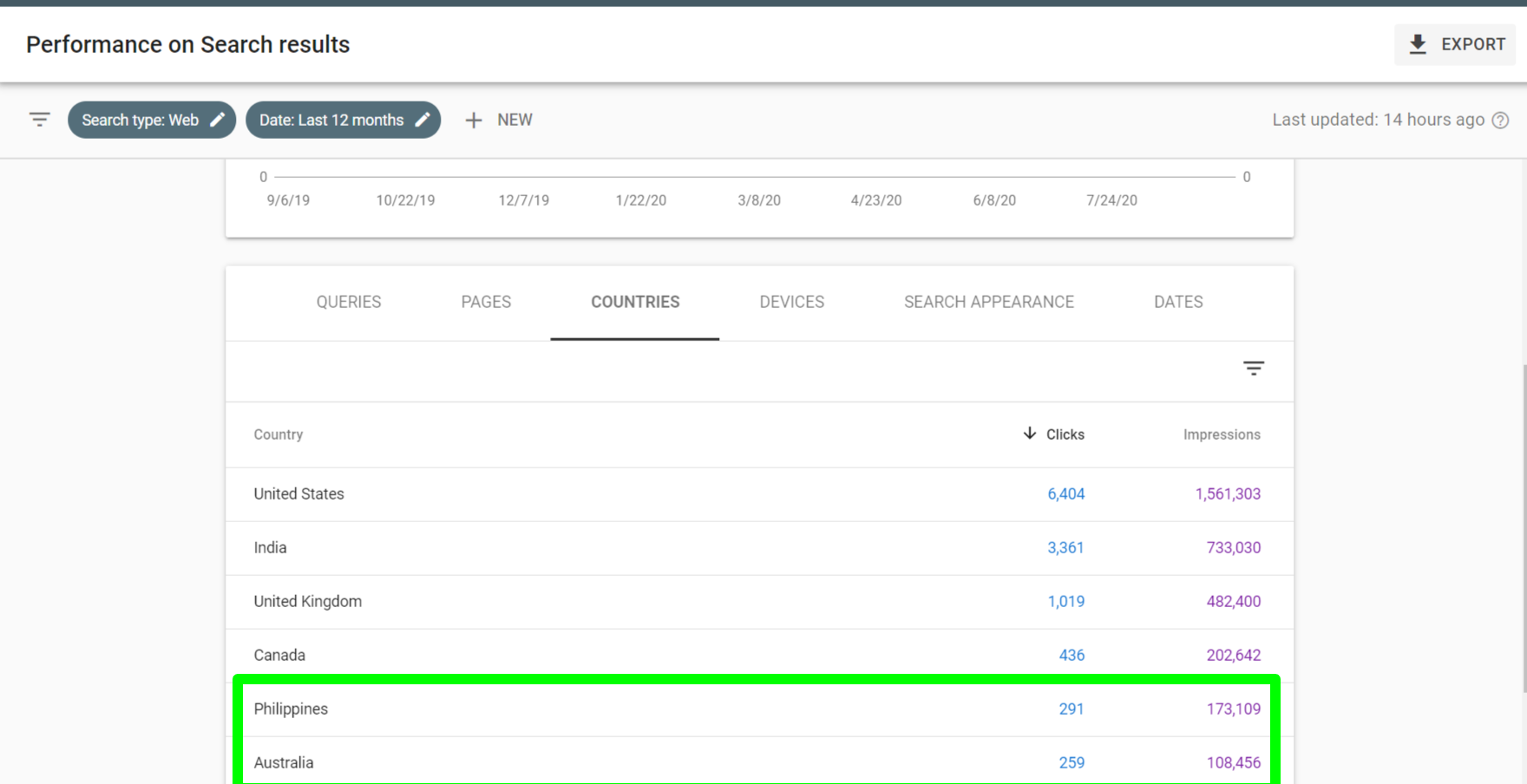Click the 482,400 impressions value
The image size is (1527, 784).
tap(1234, 602)
